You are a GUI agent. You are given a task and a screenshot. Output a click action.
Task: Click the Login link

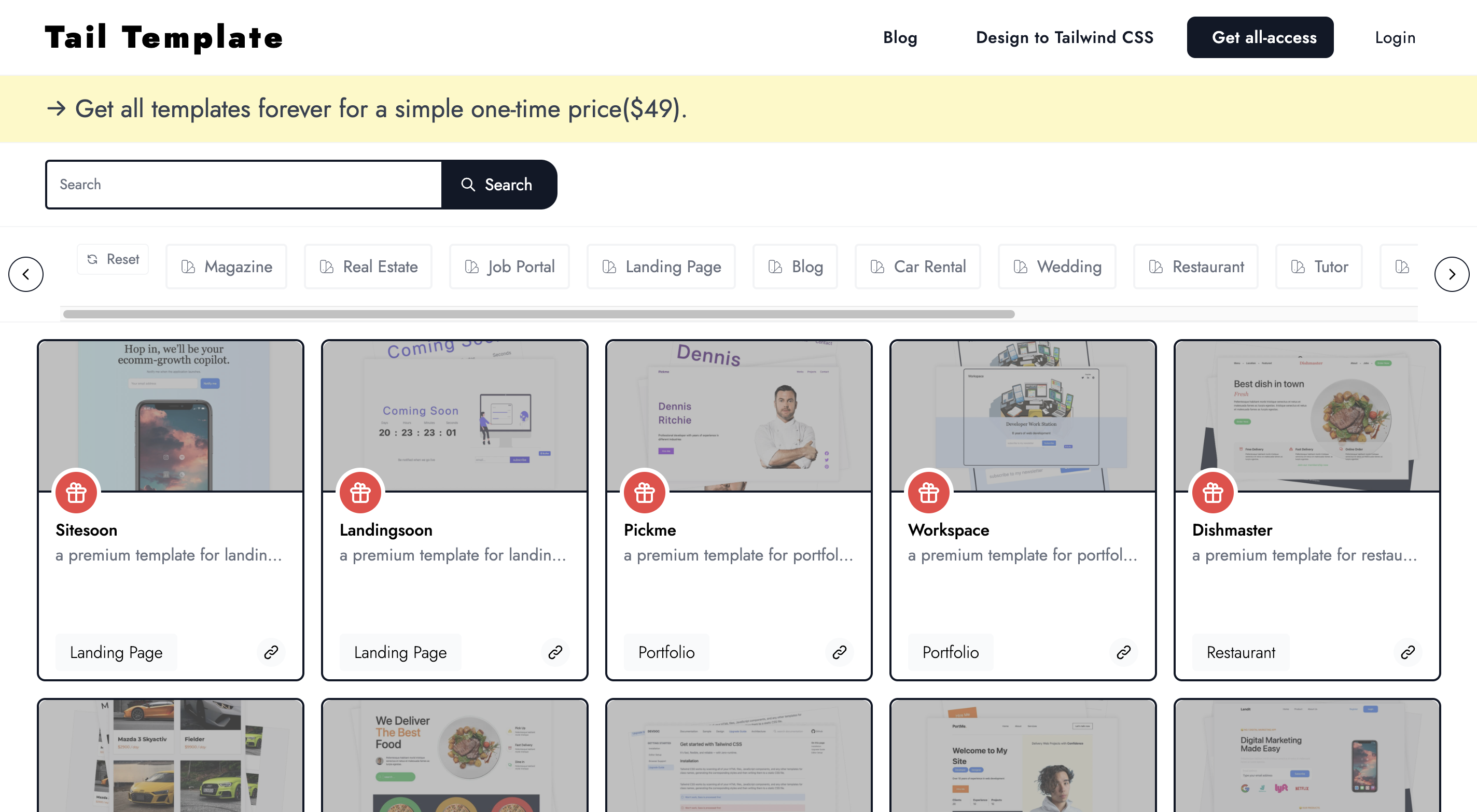pos(1395,37)
